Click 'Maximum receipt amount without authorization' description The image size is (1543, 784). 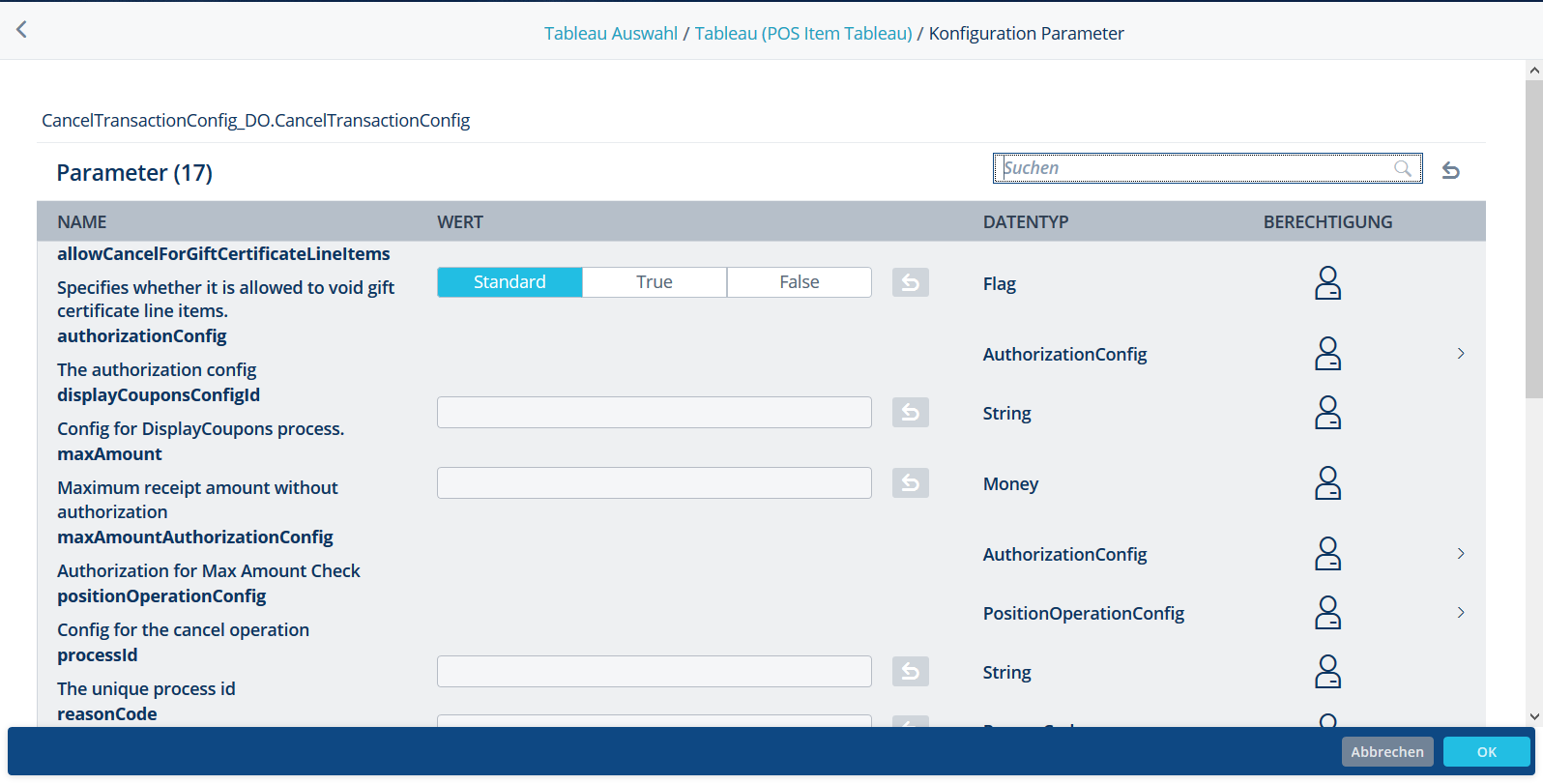(197, 500)
